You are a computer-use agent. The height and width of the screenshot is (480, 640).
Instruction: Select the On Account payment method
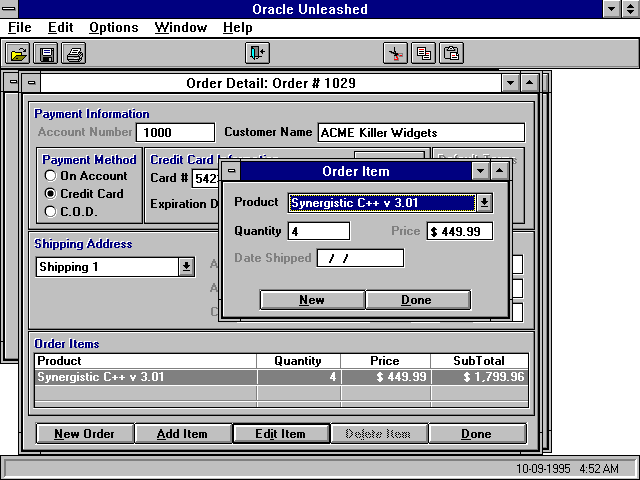pyautogui.click(x=50, y=176)
